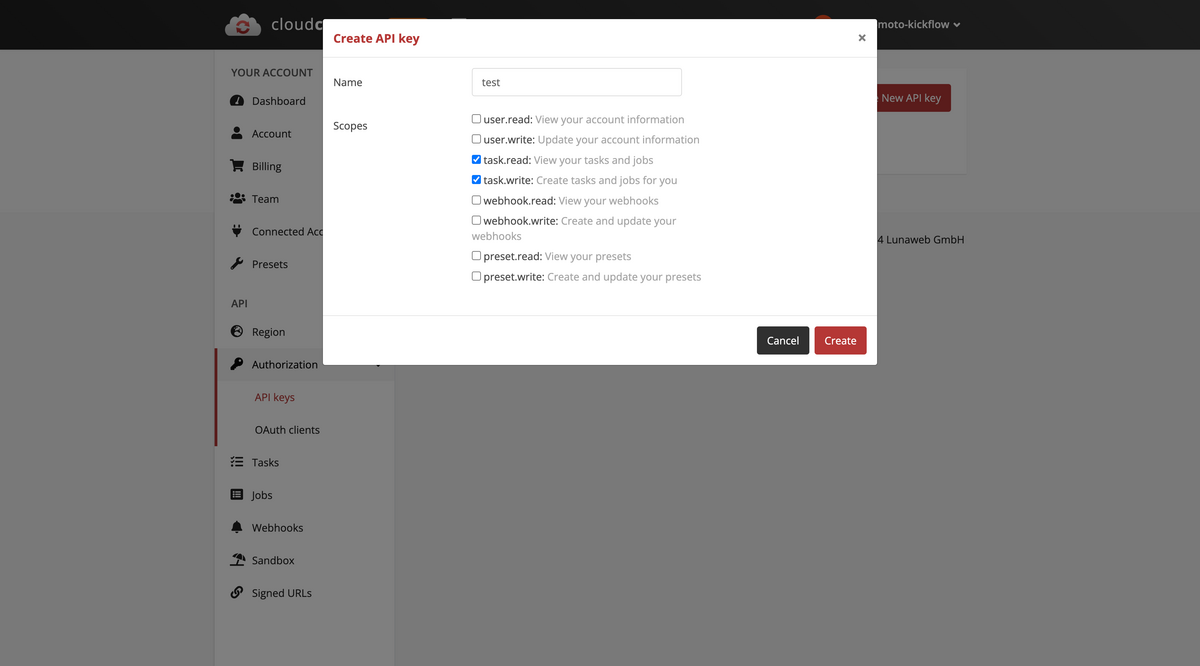Click the Name input containing test
This screenshot has width=1200, height=666.
click(576, 82)
